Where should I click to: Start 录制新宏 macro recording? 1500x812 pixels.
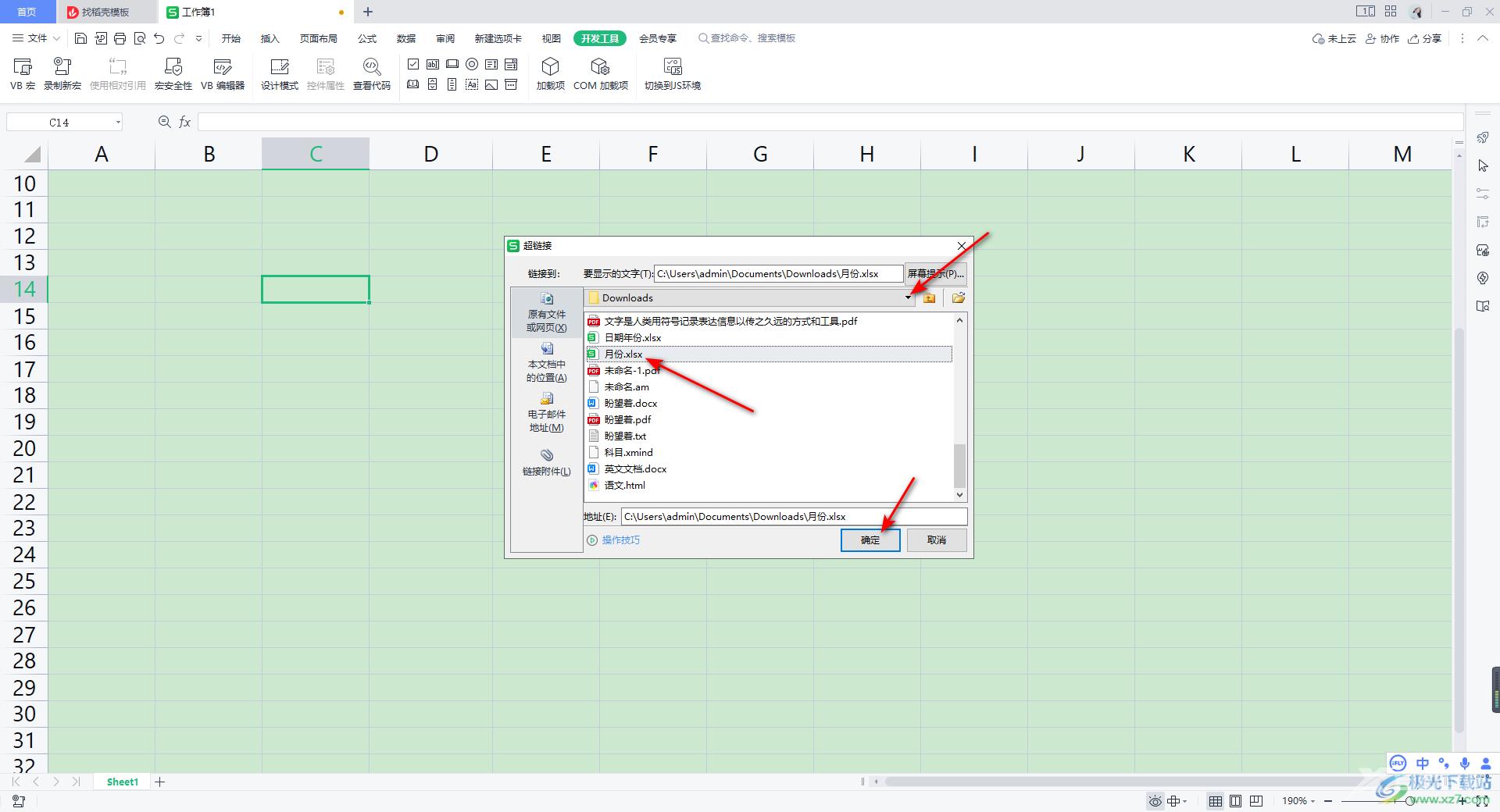[62, 74]
